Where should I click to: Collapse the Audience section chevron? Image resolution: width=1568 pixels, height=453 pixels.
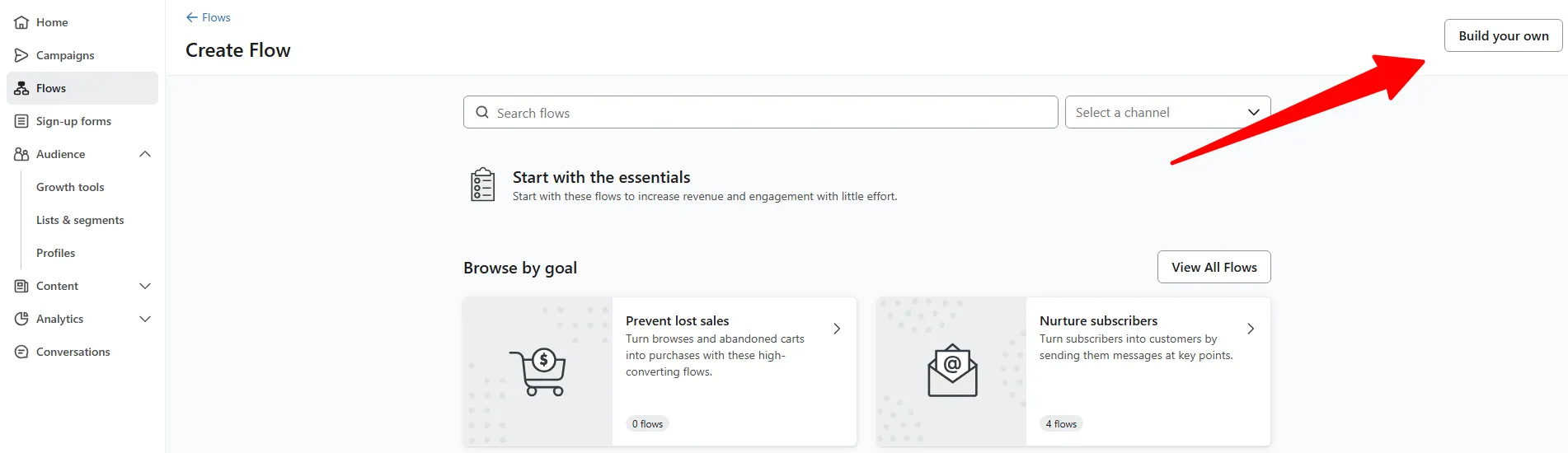click(x=145, y=154)
